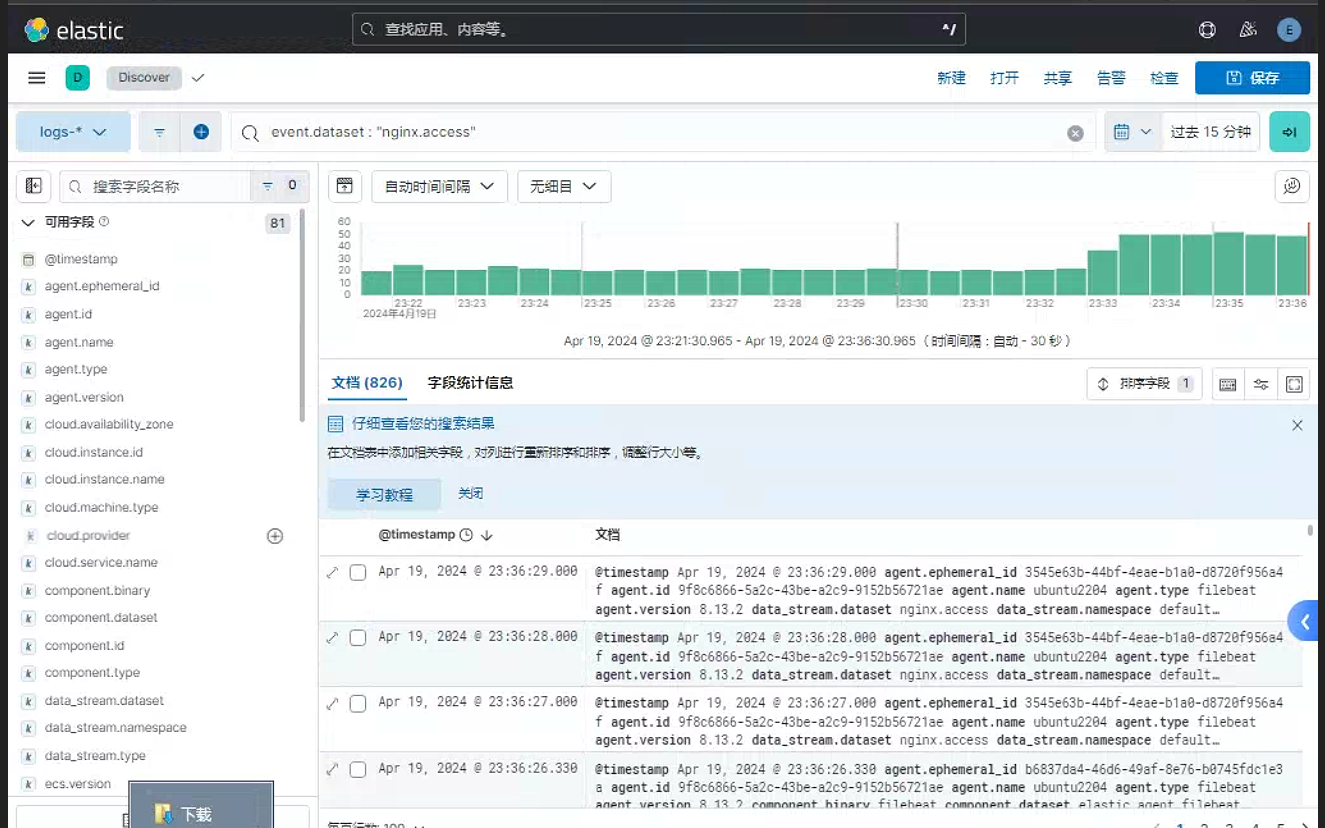Add a filter with the plus icon

pos(201,132)
